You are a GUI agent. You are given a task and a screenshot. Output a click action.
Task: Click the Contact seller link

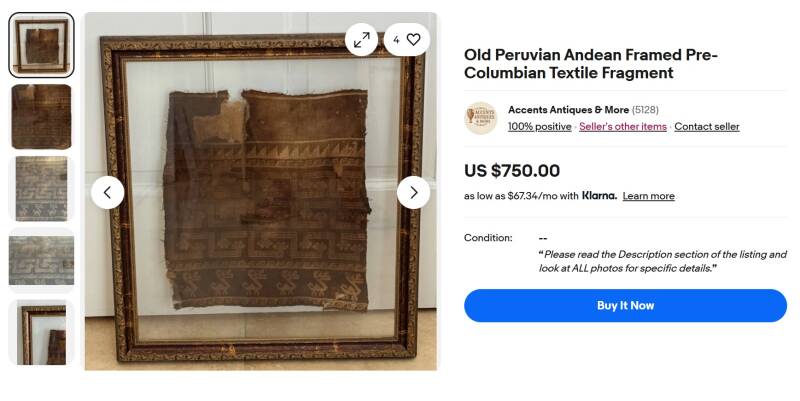707,127
